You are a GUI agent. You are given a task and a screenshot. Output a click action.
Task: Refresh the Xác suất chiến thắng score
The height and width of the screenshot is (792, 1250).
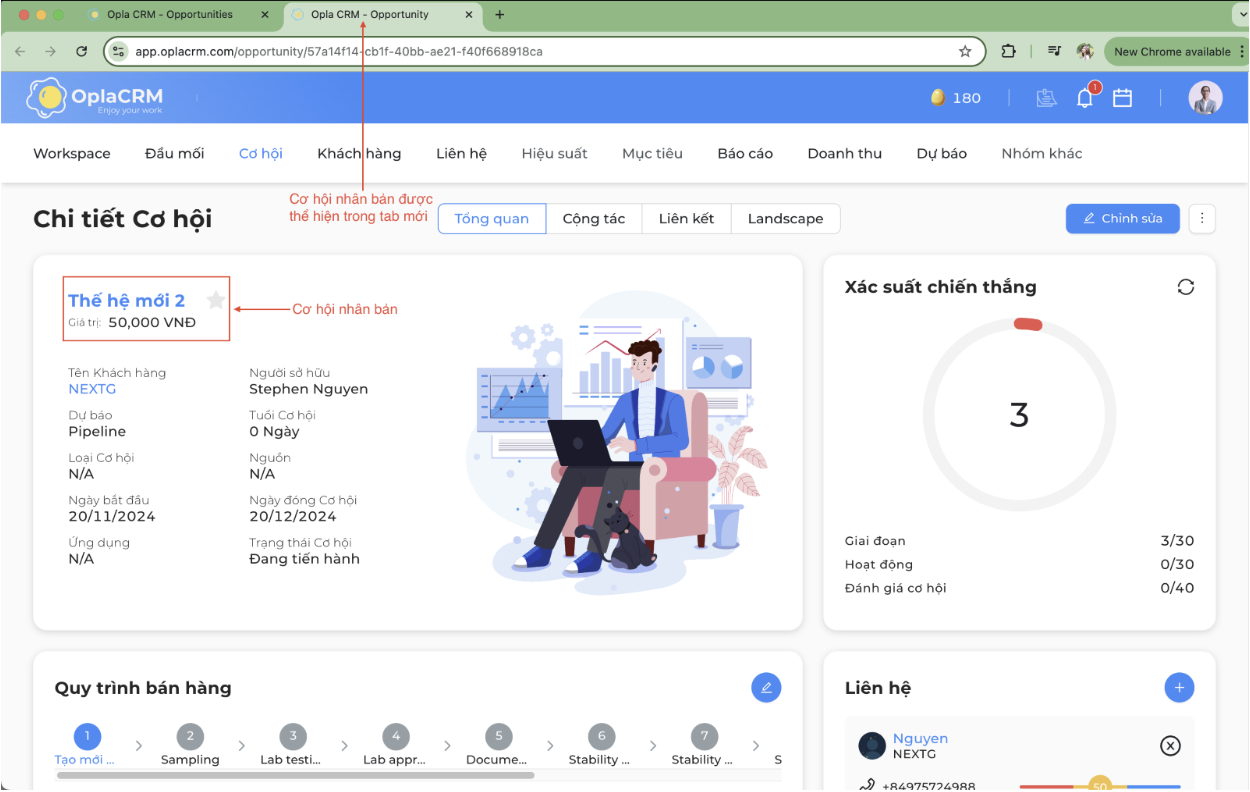1186,287
